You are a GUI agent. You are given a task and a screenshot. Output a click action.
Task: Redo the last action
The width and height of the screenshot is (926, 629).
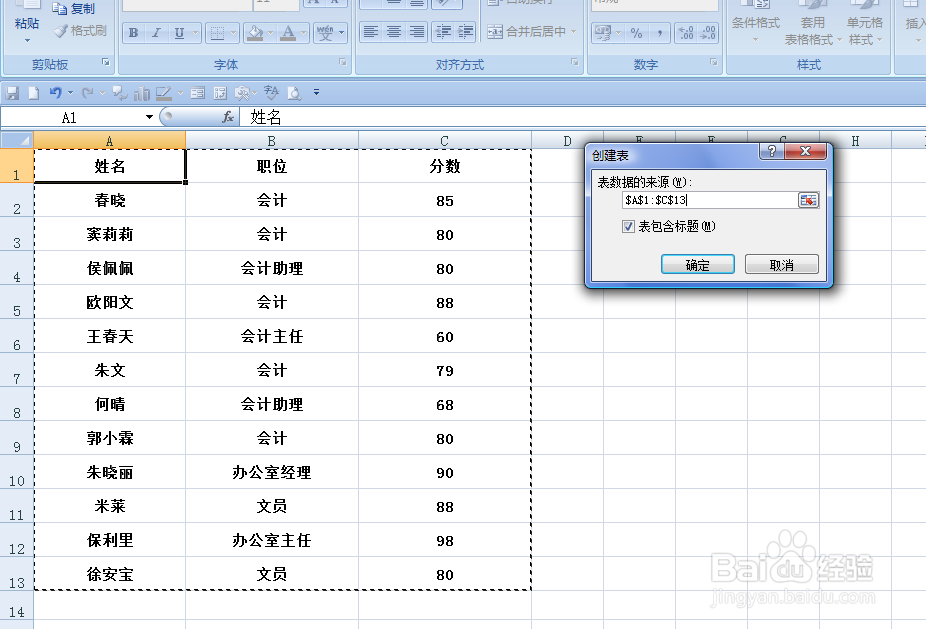pos(87,93)
